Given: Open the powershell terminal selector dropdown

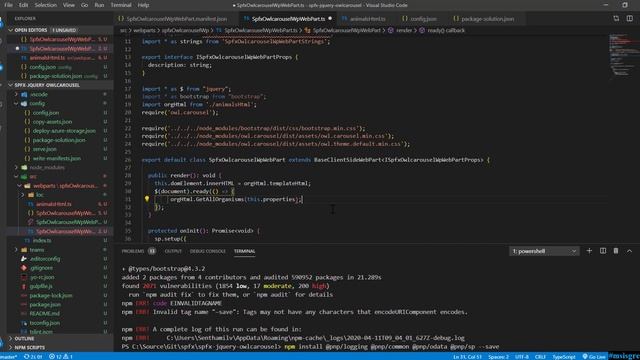Looking at the screenshot, I should pyautogui.click(x=544, y=251).
